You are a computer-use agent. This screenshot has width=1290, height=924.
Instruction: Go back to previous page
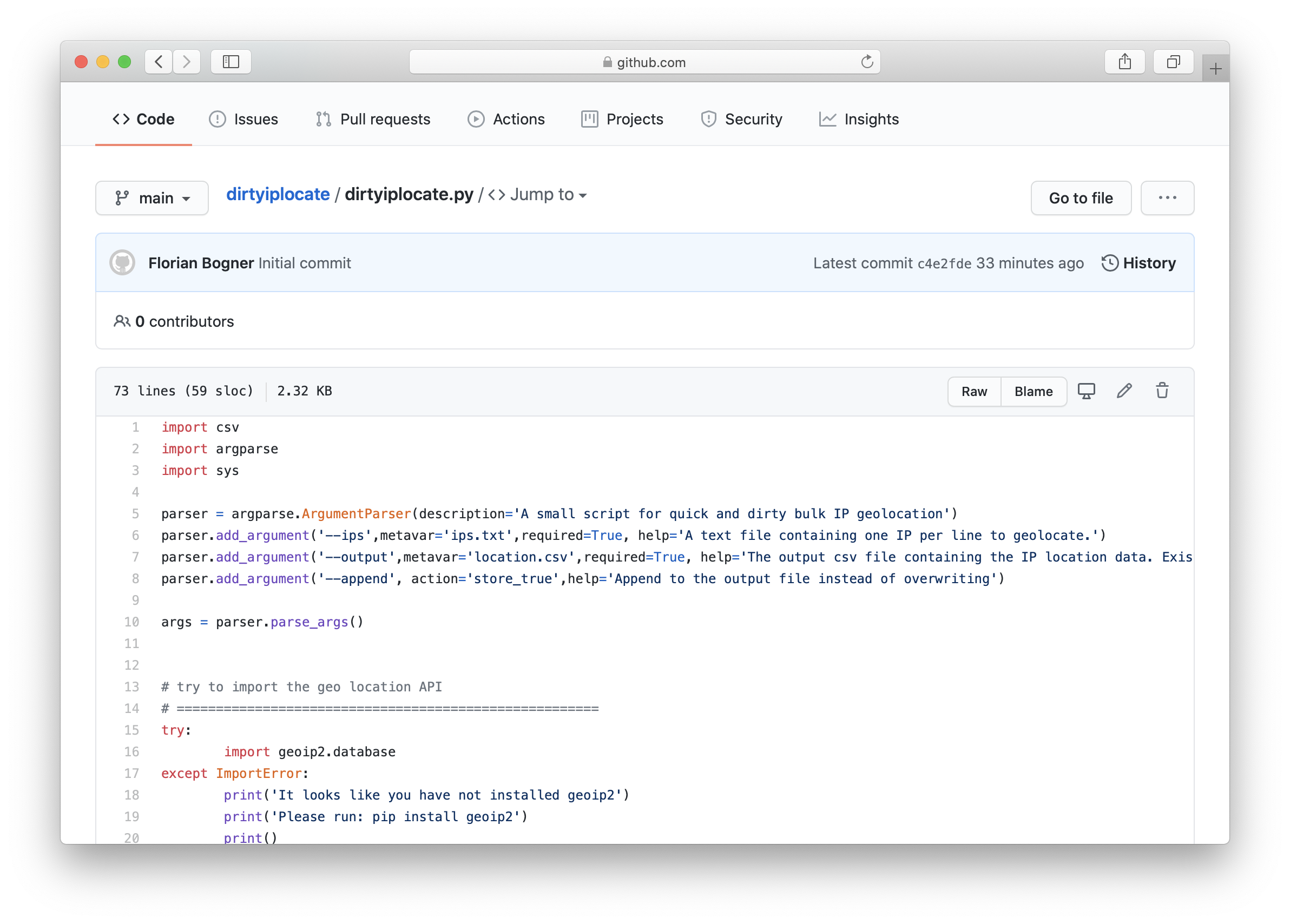point(159,62)
